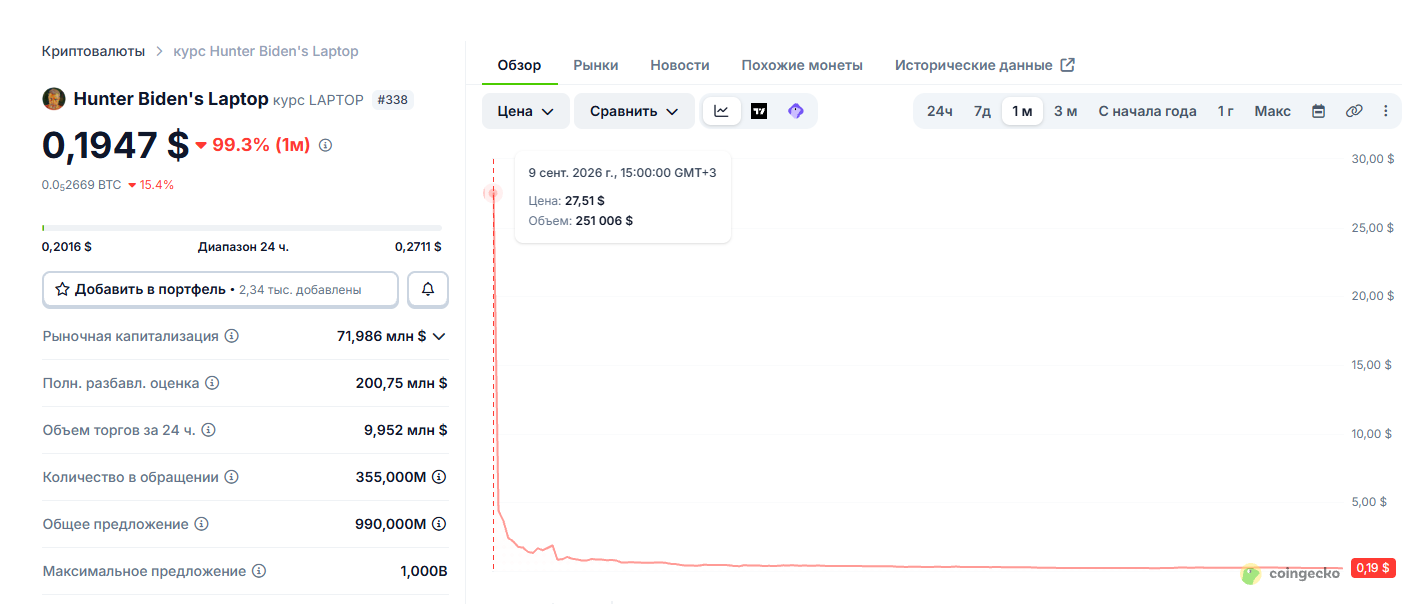Click info icon beside Максимальное предложение
The image size is (1408, 604).
[259, 571]
